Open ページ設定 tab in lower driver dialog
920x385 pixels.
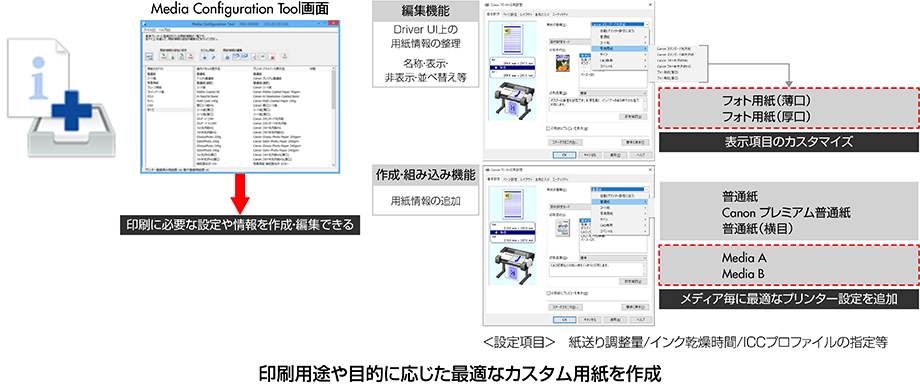tap(510, 180)
